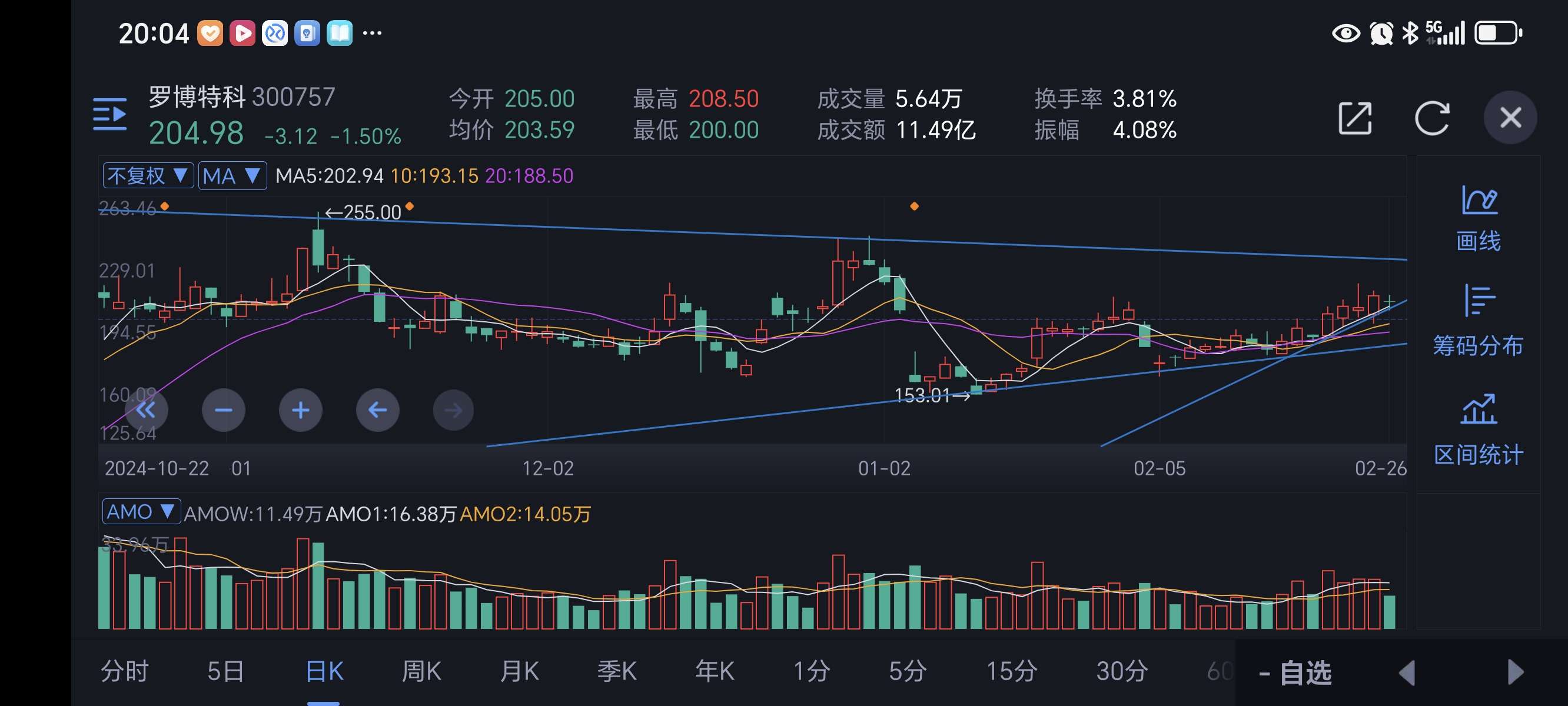Tap the three-dot more notifications icon
Screen dimensions: 1568x706
point(372,33)
